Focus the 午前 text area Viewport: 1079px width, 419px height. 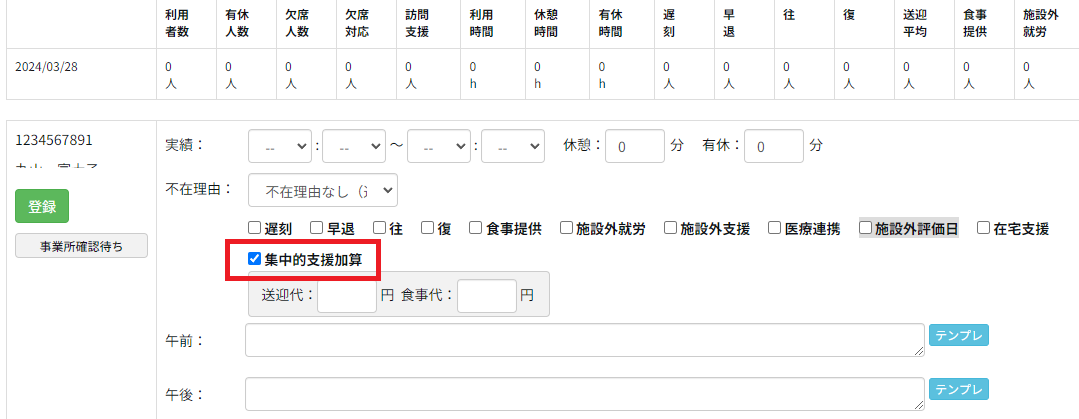(x=584, y=340)
